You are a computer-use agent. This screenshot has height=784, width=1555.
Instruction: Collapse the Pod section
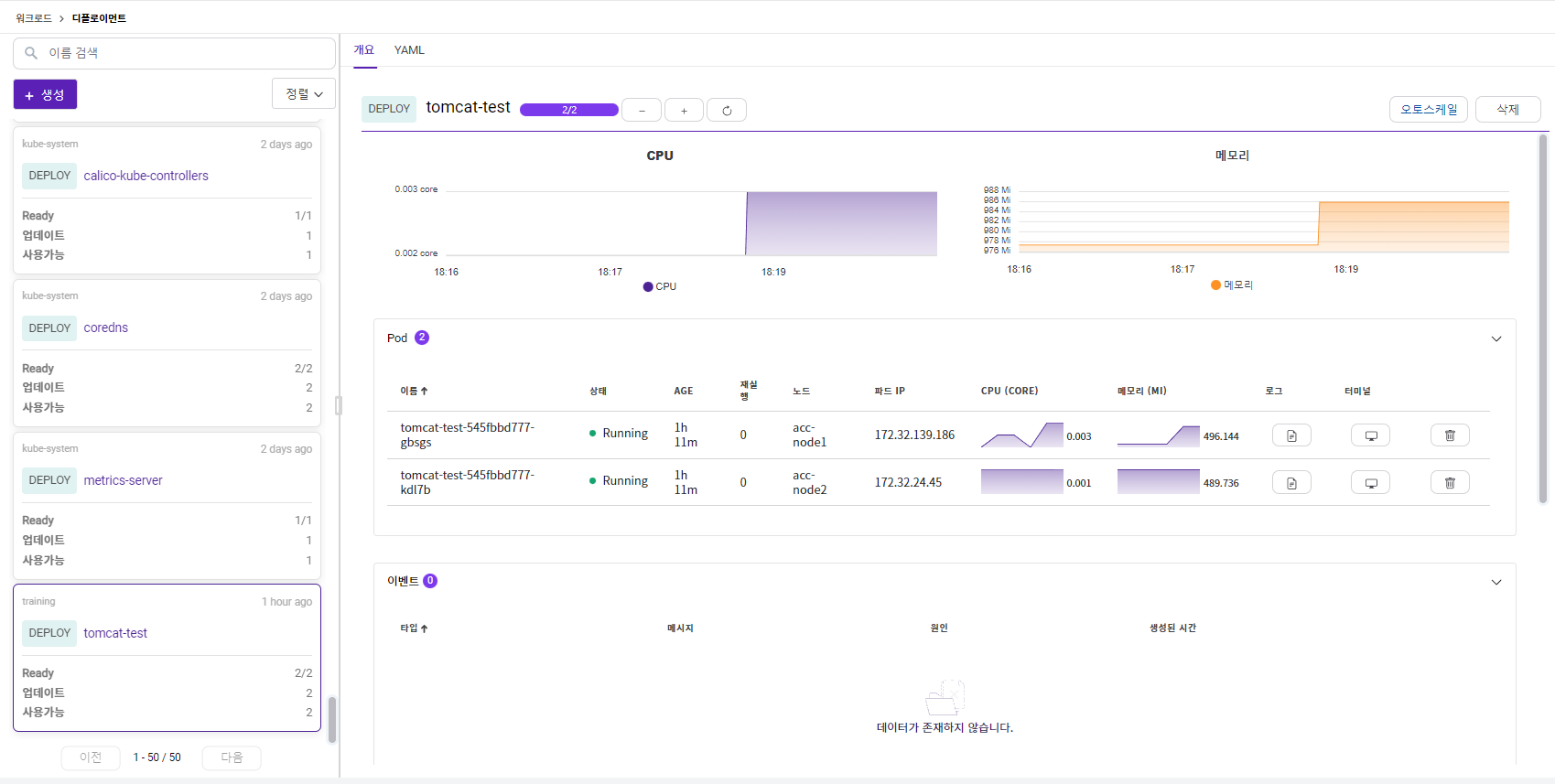pos(1496,338)
